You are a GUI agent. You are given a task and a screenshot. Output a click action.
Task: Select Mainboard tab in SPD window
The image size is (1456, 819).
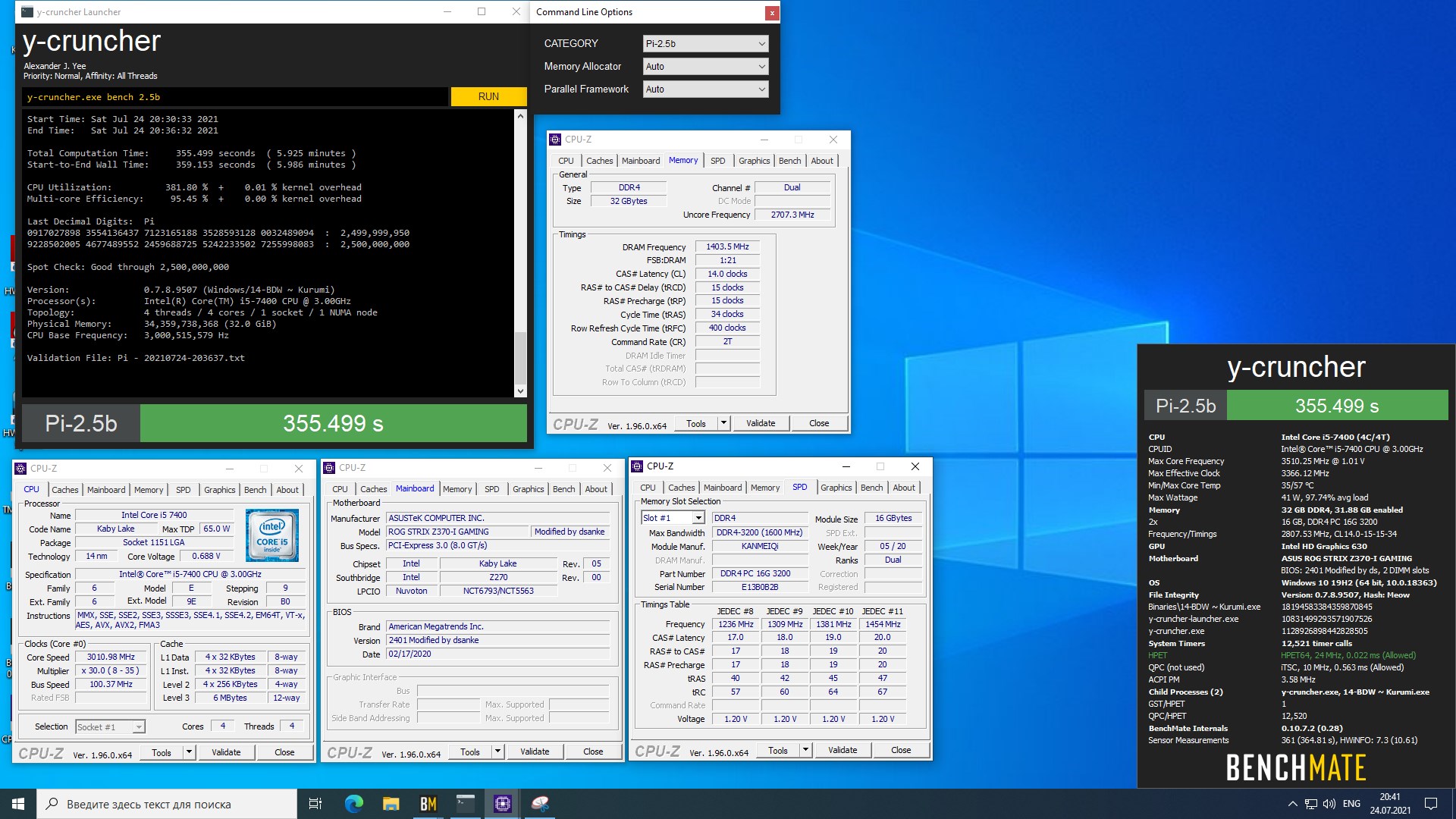tap(723, 488)
